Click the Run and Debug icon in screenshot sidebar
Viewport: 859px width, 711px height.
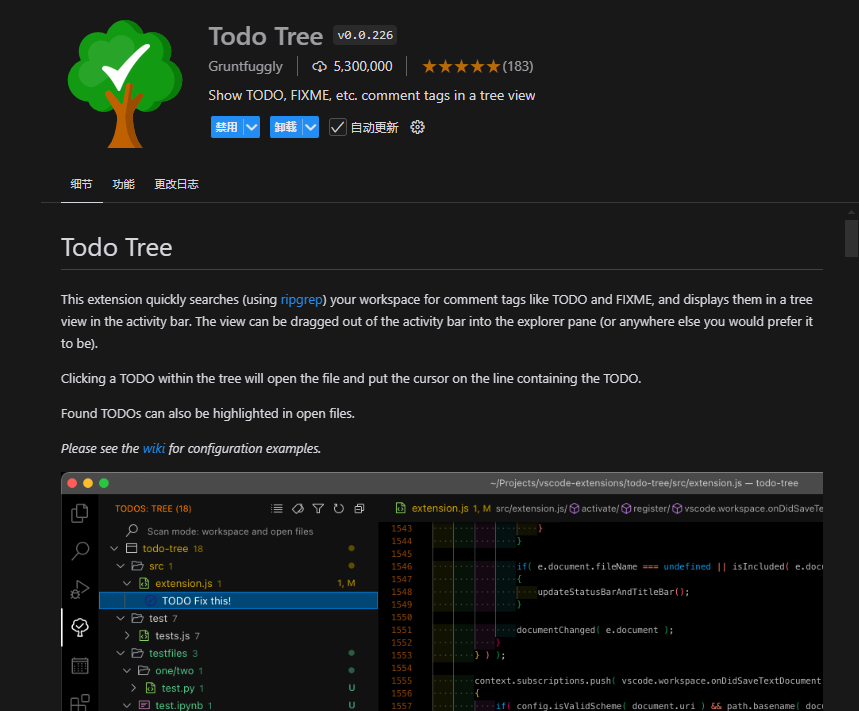(80, 589)
